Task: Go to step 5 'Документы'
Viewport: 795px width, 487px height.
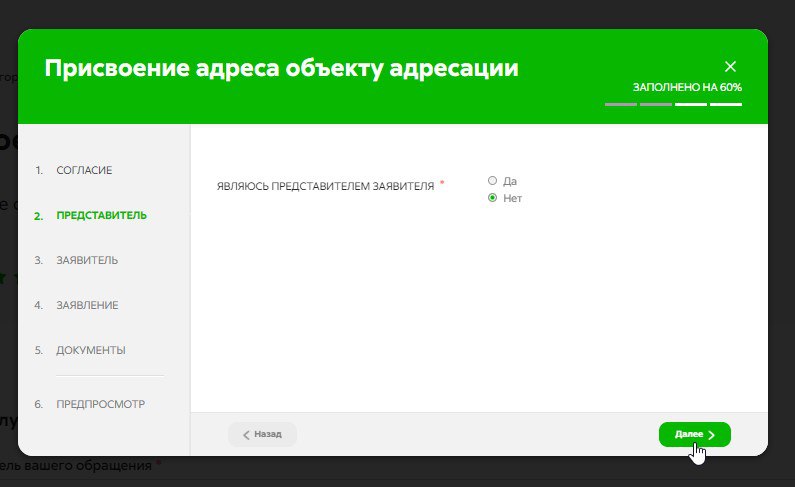Action: (91, 350)
